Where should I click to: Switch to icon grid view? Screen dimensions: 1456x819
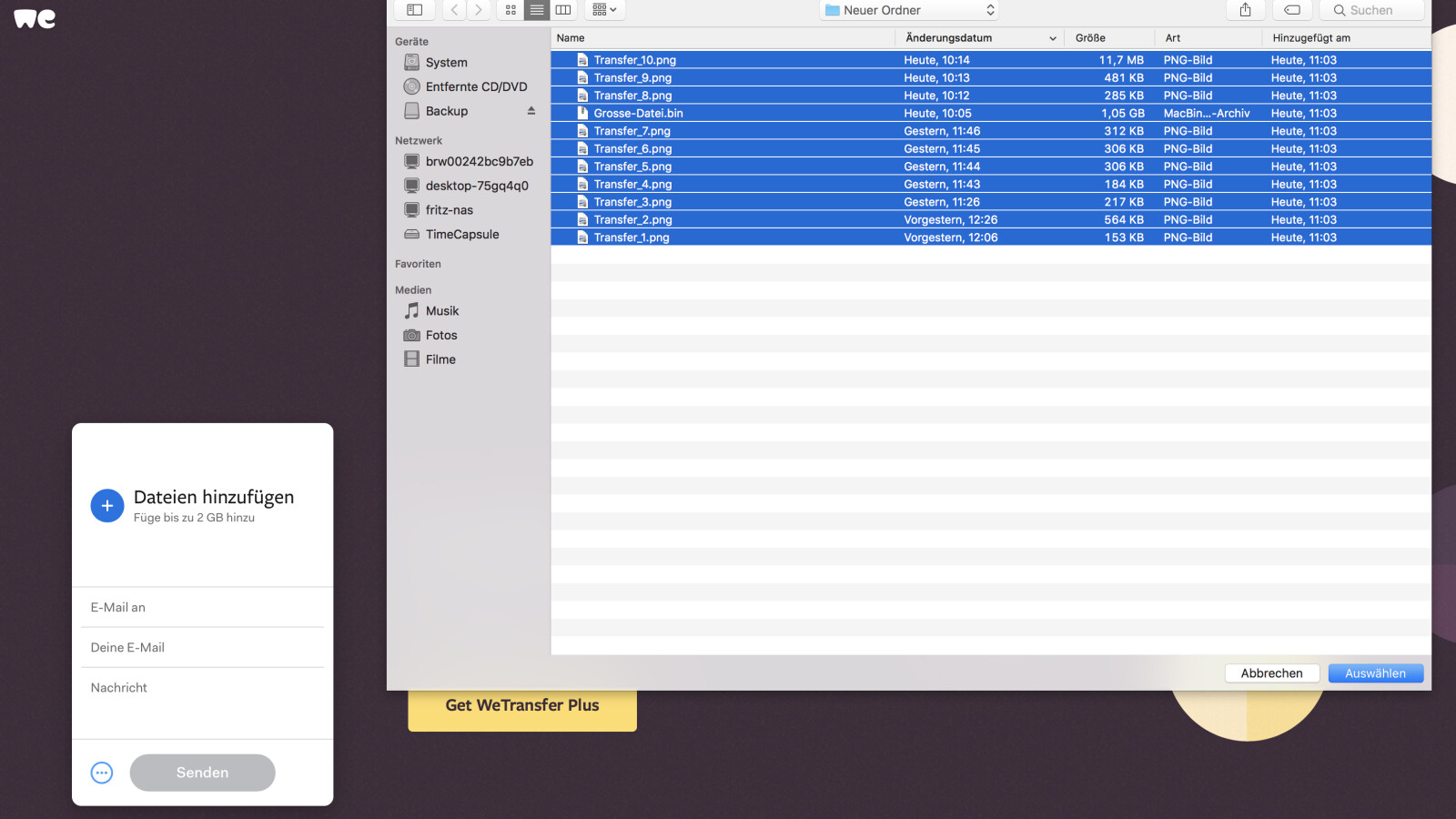pyautogui.click(x=511, y=10)
